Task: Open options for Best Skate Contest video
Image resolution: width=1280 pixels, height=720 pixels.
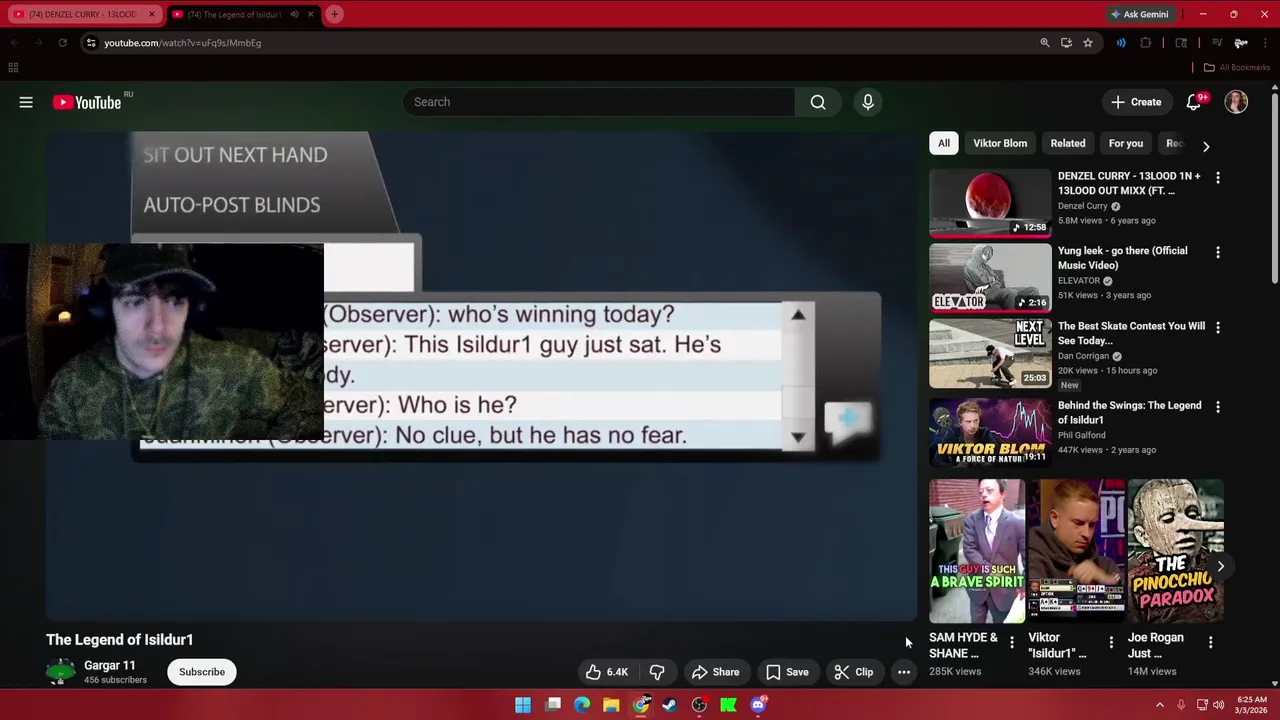Action: [x=1218, y=327]
